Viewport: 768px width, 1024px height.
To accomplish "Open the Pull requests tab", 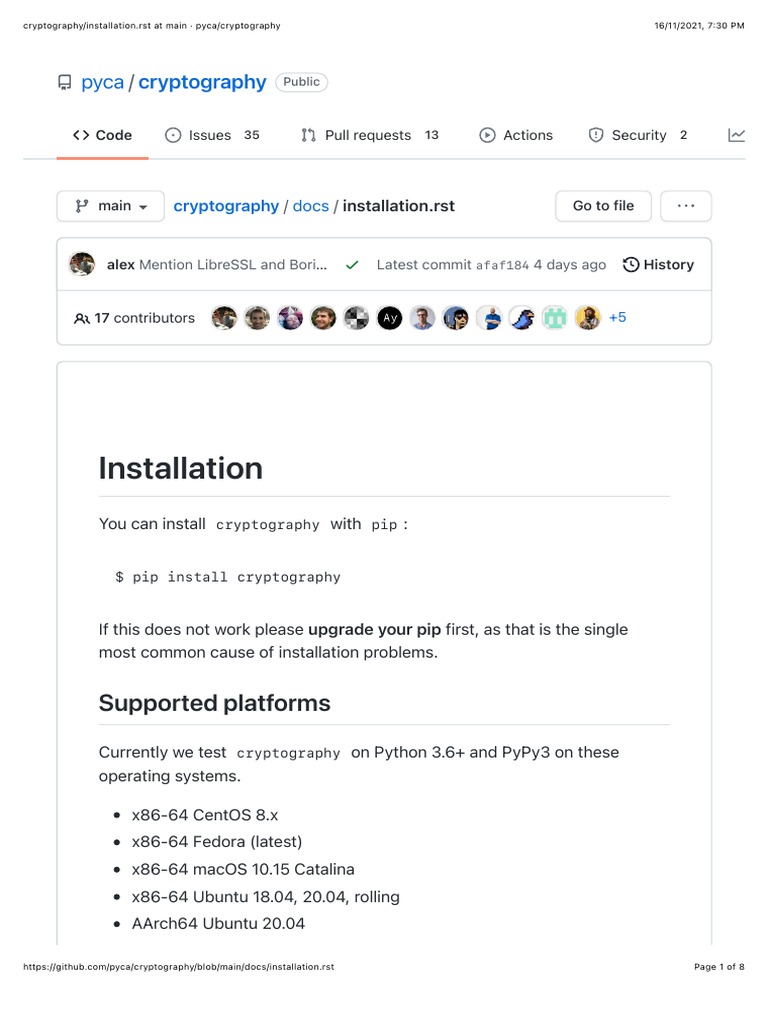I will pyautogui.click(x=369, y=135).
